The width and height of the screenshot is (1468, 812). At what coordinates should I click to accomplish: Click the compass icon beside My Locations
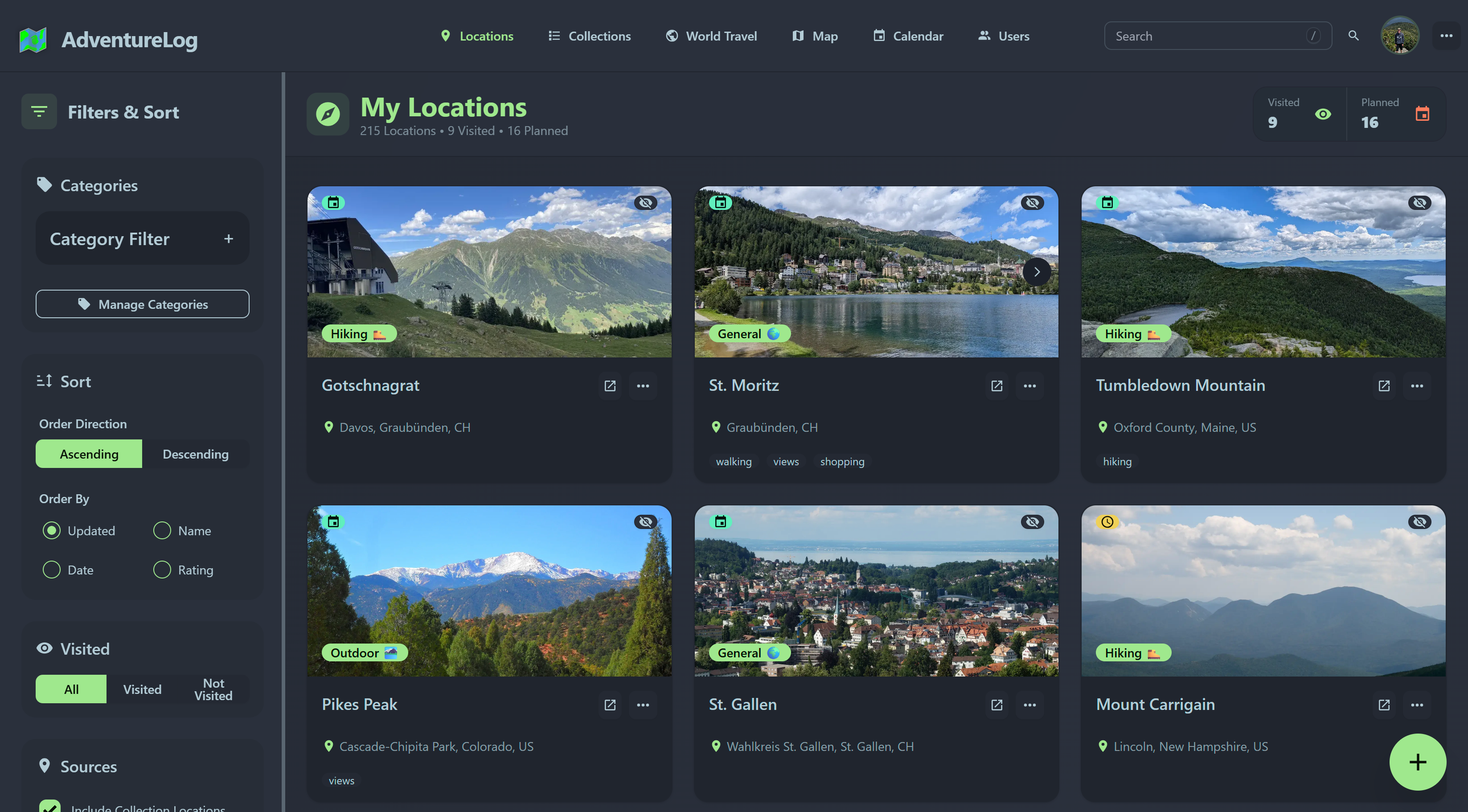pos(328,113)
